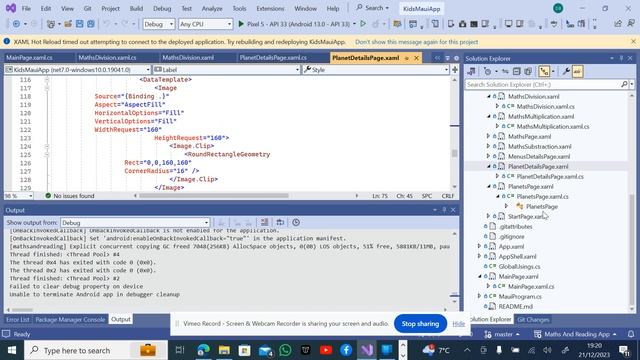640x360 pixels.
Task: Click the editor vertical scrollbar thumb
Action: tap(454, 154)
